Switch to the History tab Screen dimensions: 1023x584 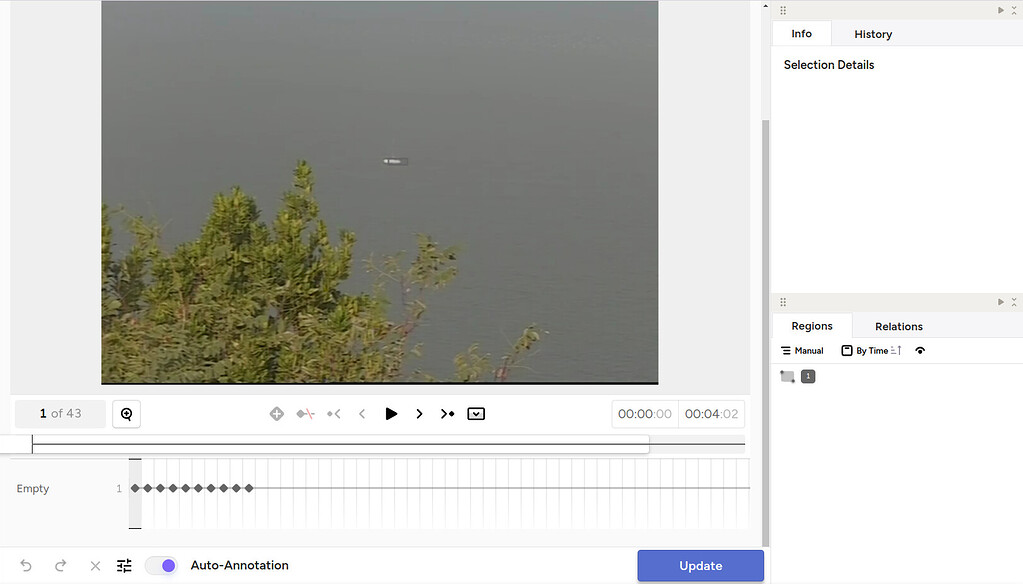point(872,33)
